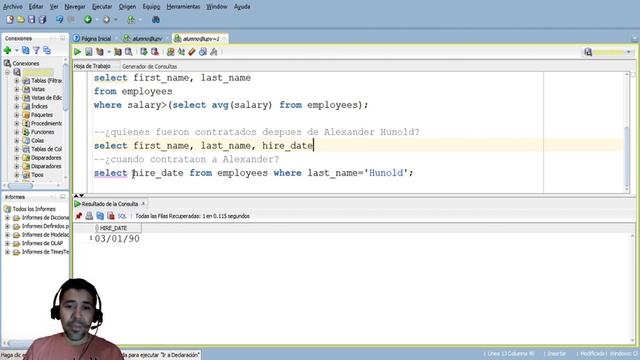Select the Hoja de Trabajo tab
640x360 pixels.
point(92,66)
